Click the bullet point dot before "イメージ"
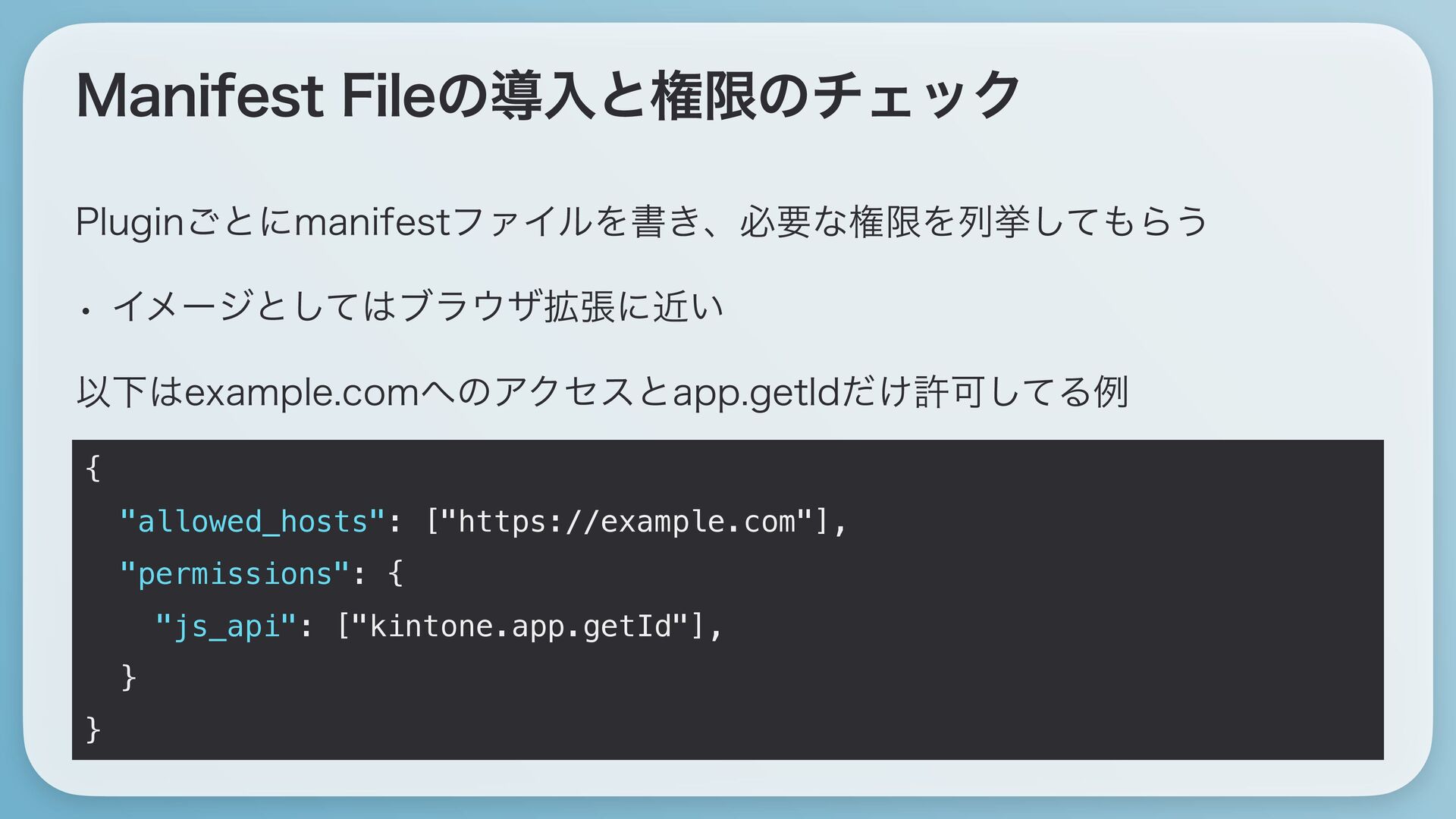The height and width of the screenshot is (819, 1456). pyautogui.click(x=87, y=310)
